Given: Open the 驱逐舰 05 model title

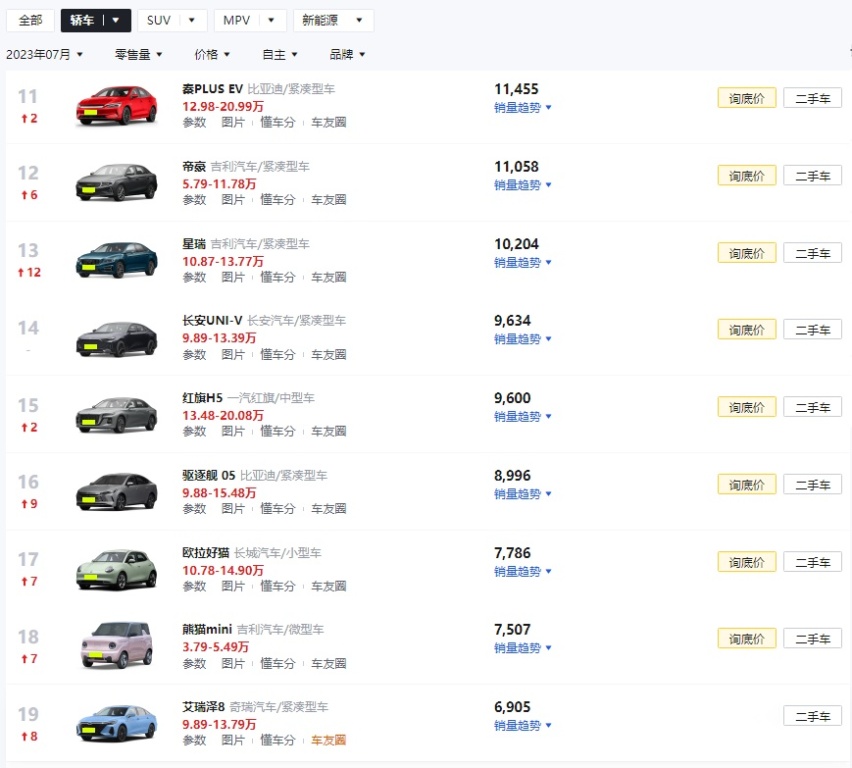Looking at the screenshot, I should pyautogui.click(x=209, y=475).
